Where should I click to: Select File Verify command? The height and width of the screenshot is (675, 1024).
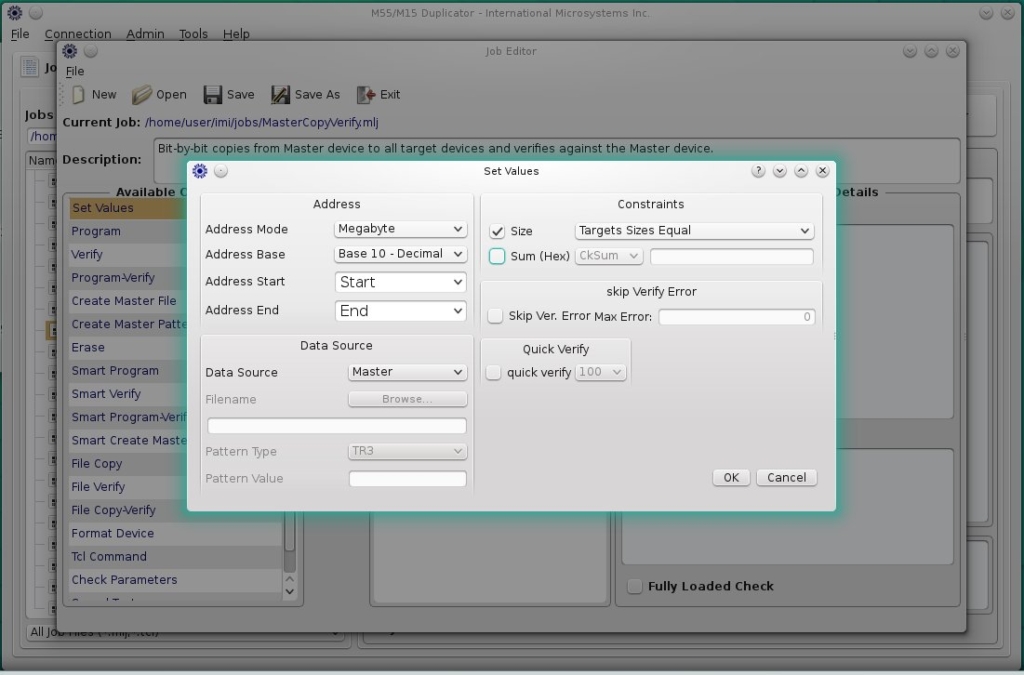tap(129, 487)
